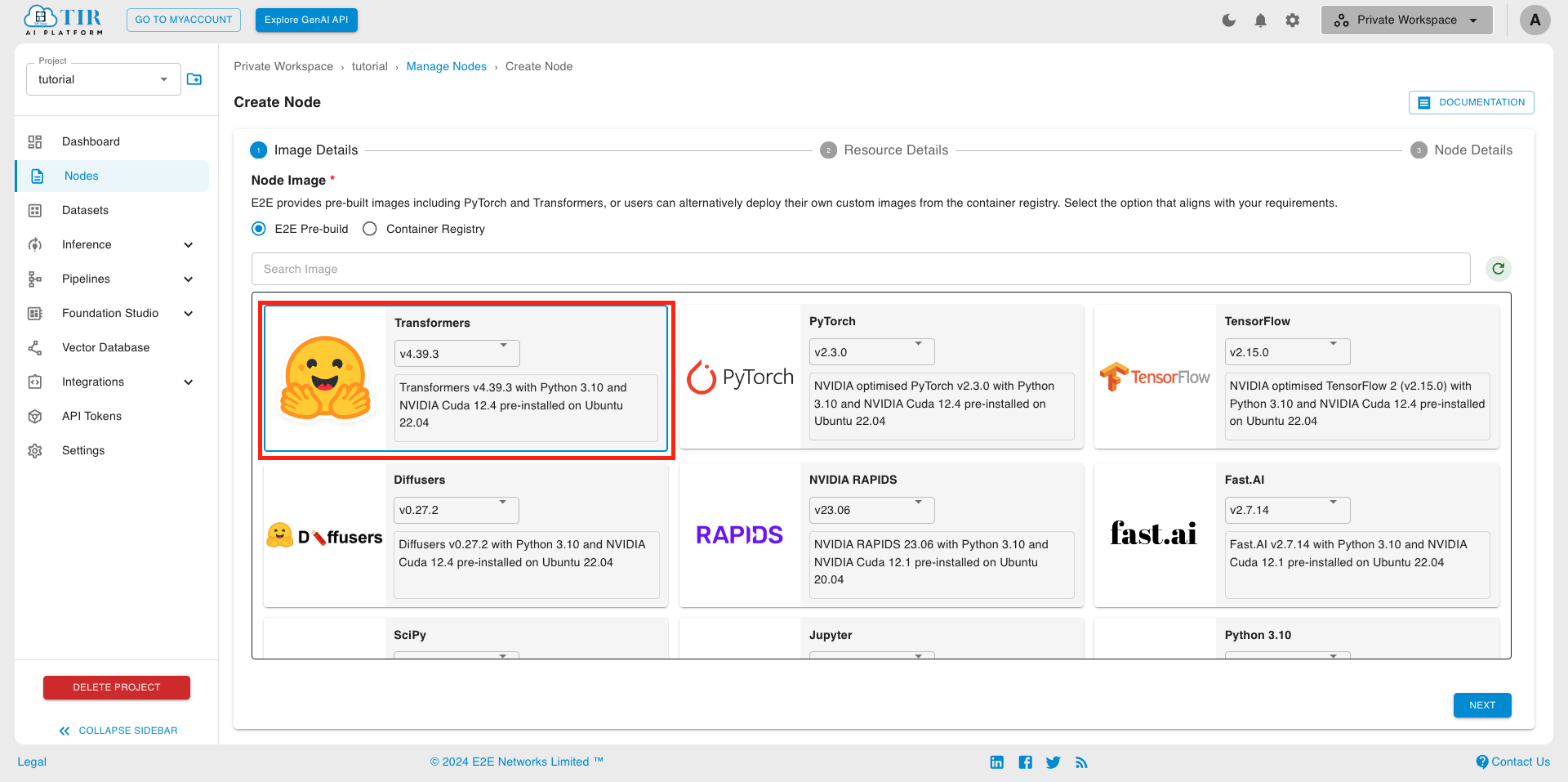Click the Vector Database sidebar icon

[35, 347]
